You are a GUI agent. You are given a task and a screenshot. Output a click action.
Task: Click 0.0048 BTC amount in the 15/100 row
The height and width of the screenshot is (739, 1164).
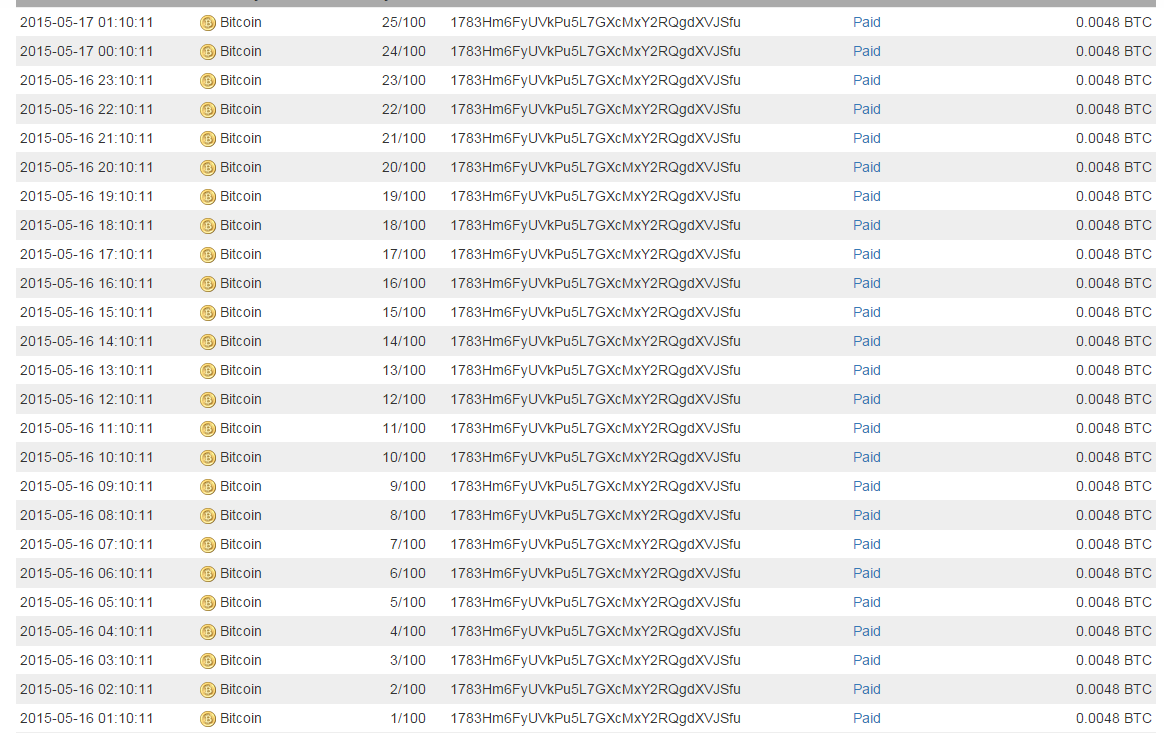(x=1114, y=312)
